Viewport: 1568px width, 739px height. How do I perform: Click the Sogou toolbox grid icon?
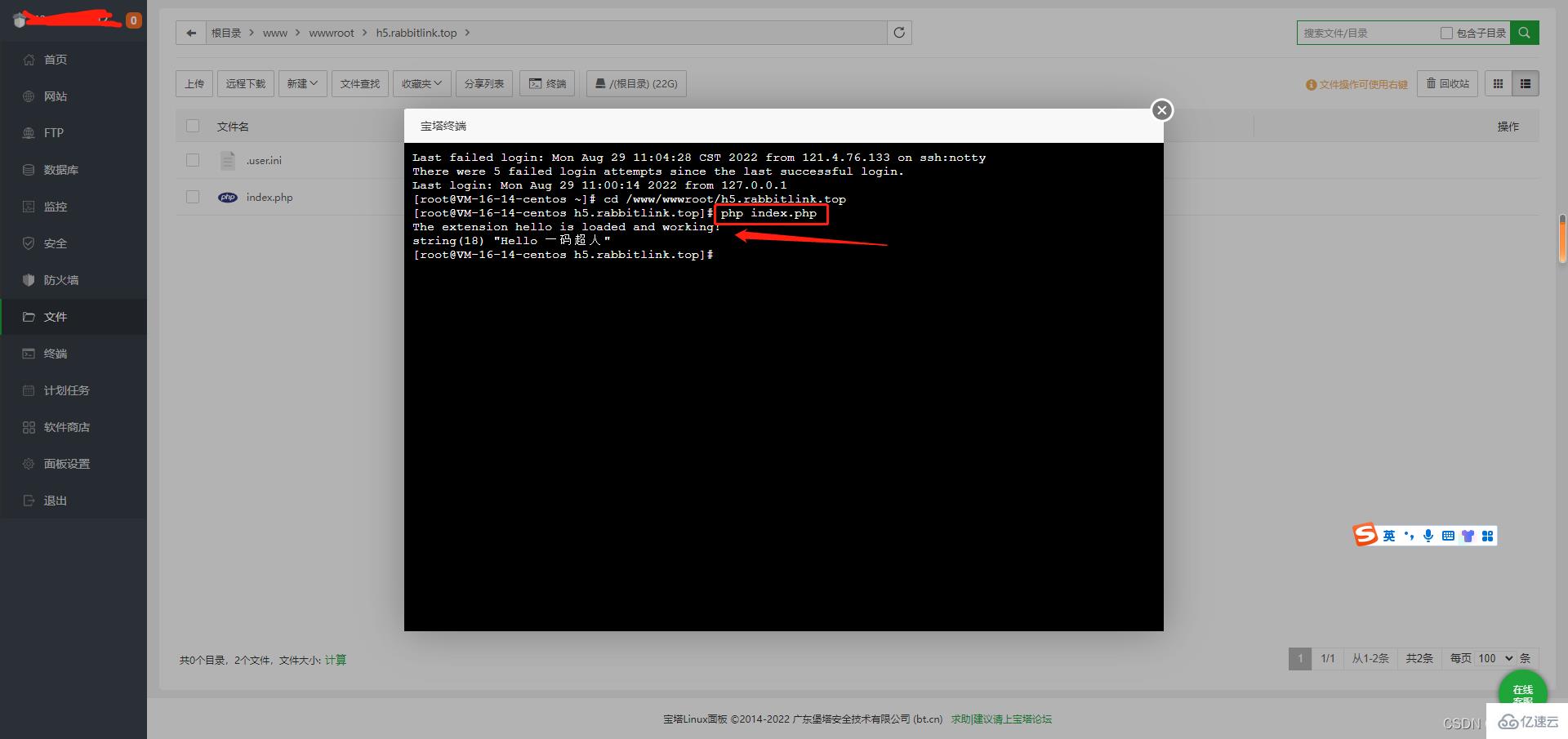pos(1487,536)
